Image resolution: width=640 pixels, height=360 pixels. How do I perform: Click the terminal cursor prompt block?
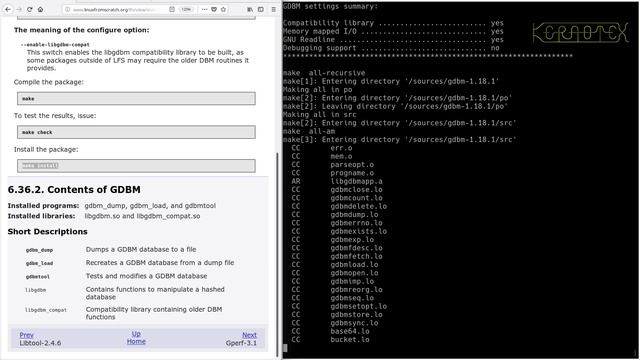click(285, 348)
